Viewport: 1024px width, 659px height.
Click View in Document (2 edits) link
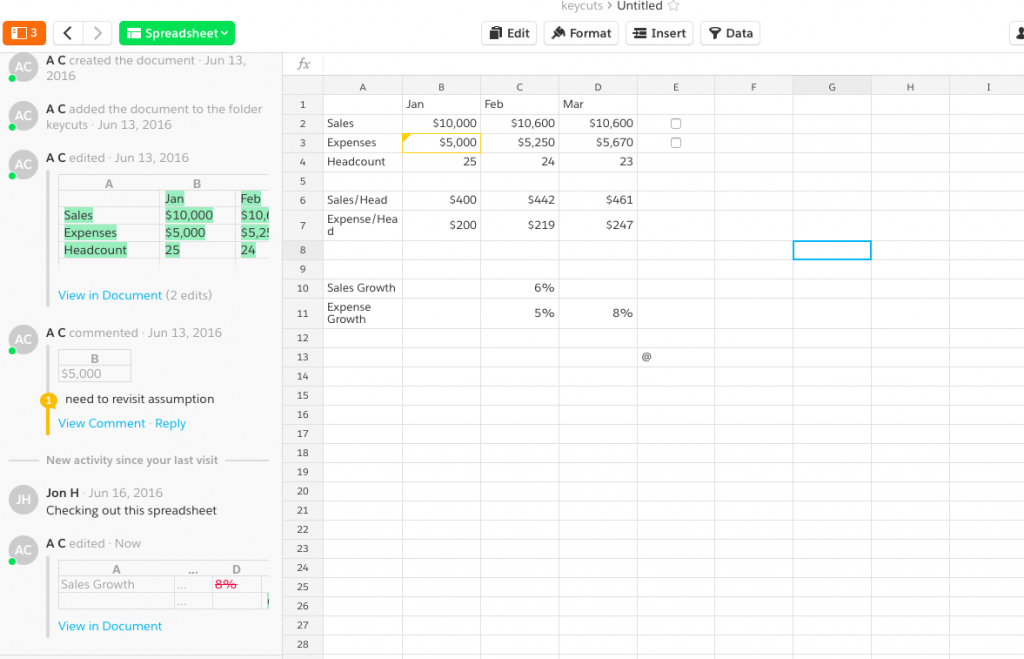(x=110, y=295)
